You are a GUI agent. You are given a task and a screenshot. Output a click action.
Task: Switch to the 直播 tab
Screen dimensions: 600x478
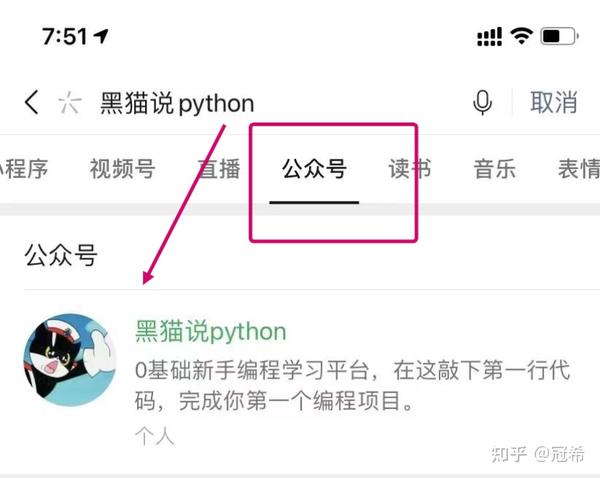[x=218, y=169]
